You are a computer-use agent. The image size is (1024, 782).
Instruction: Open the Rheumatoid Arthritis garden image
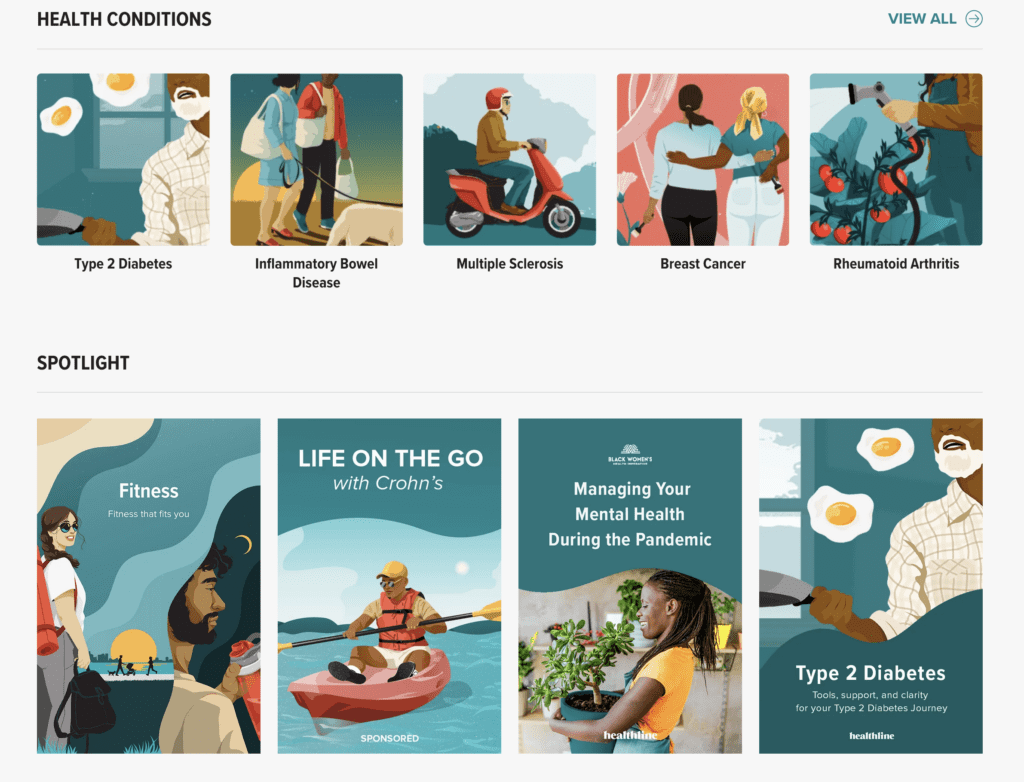[x=896, y=159]
